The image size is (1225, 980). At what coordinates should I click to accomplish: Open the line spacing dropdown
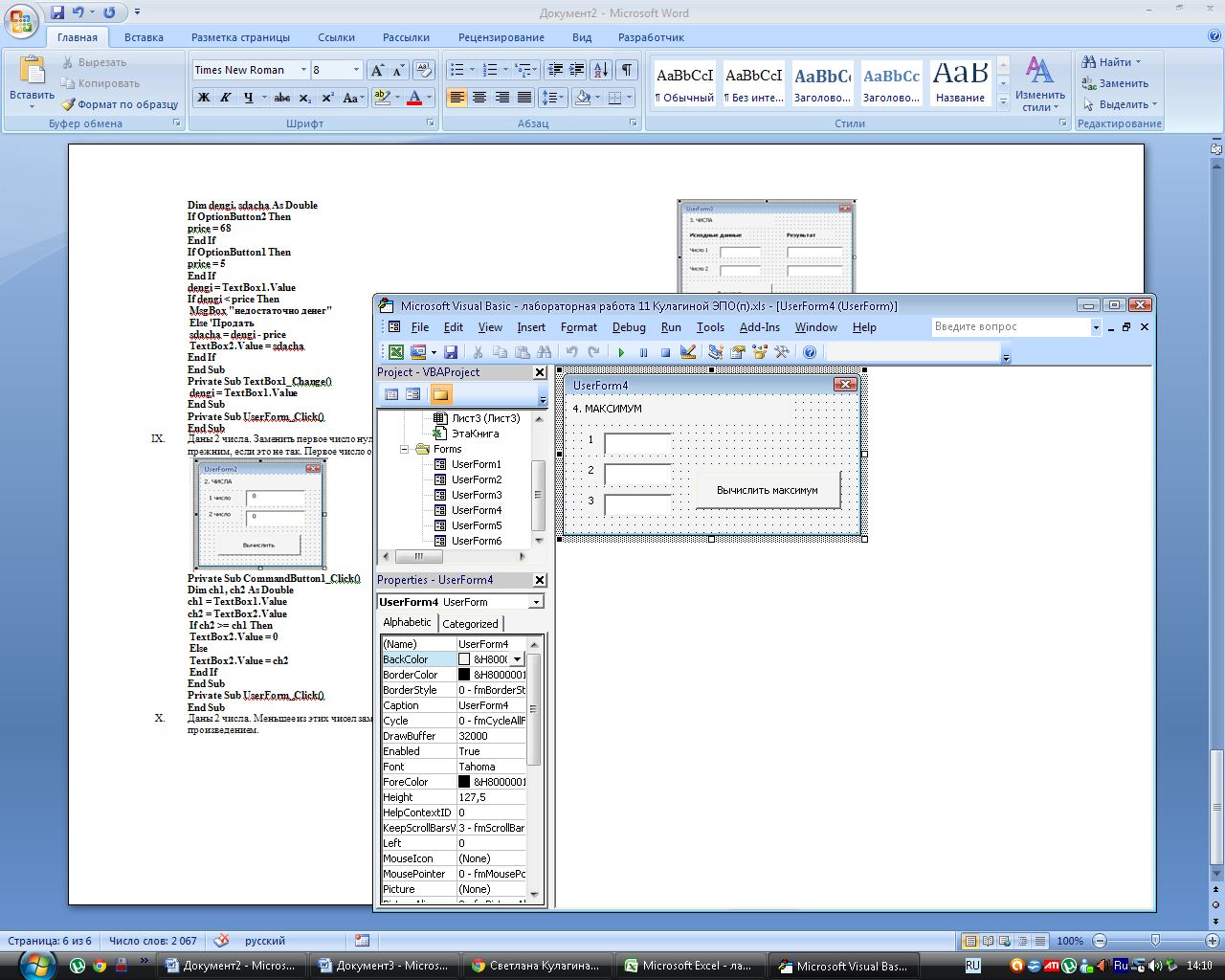(553, 98)
